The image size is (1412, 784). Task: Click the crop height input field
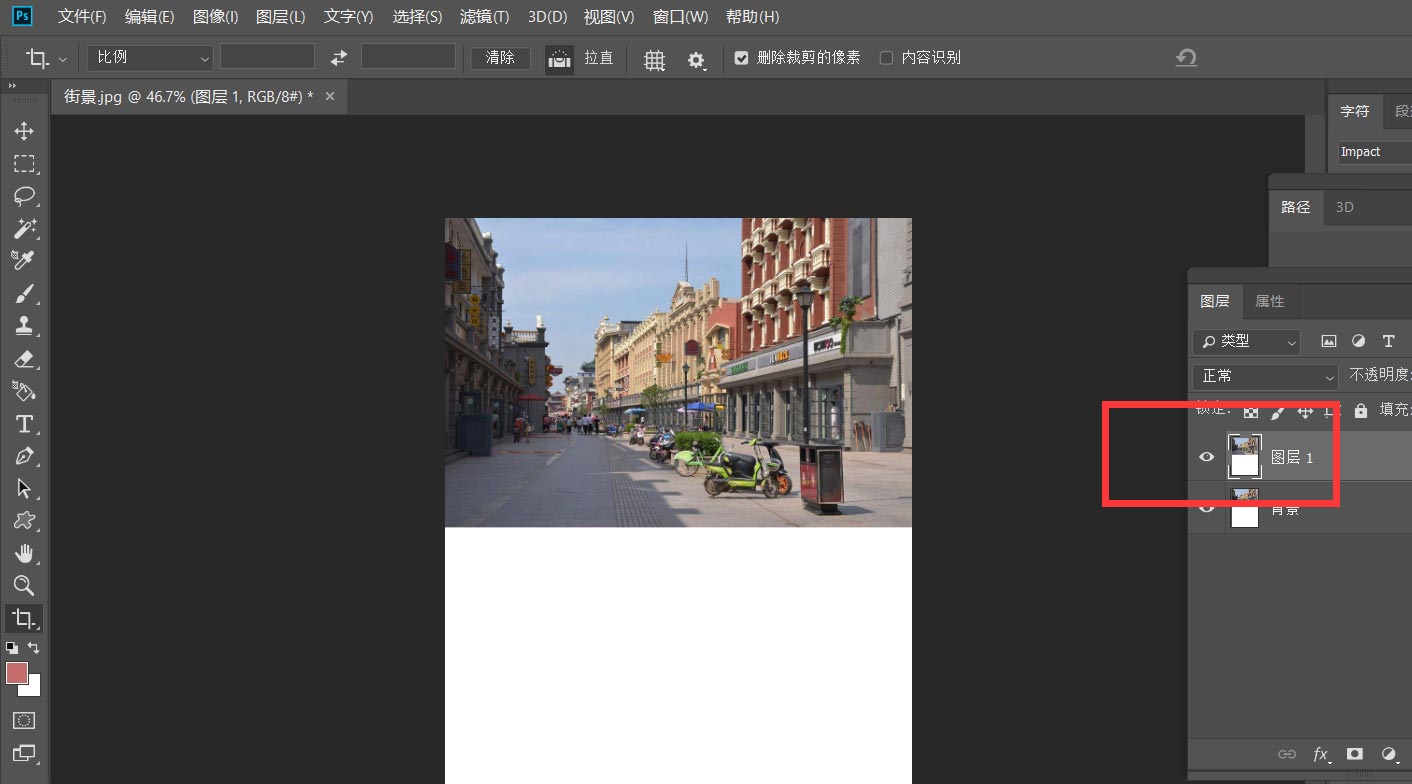[x=408, y=57]
